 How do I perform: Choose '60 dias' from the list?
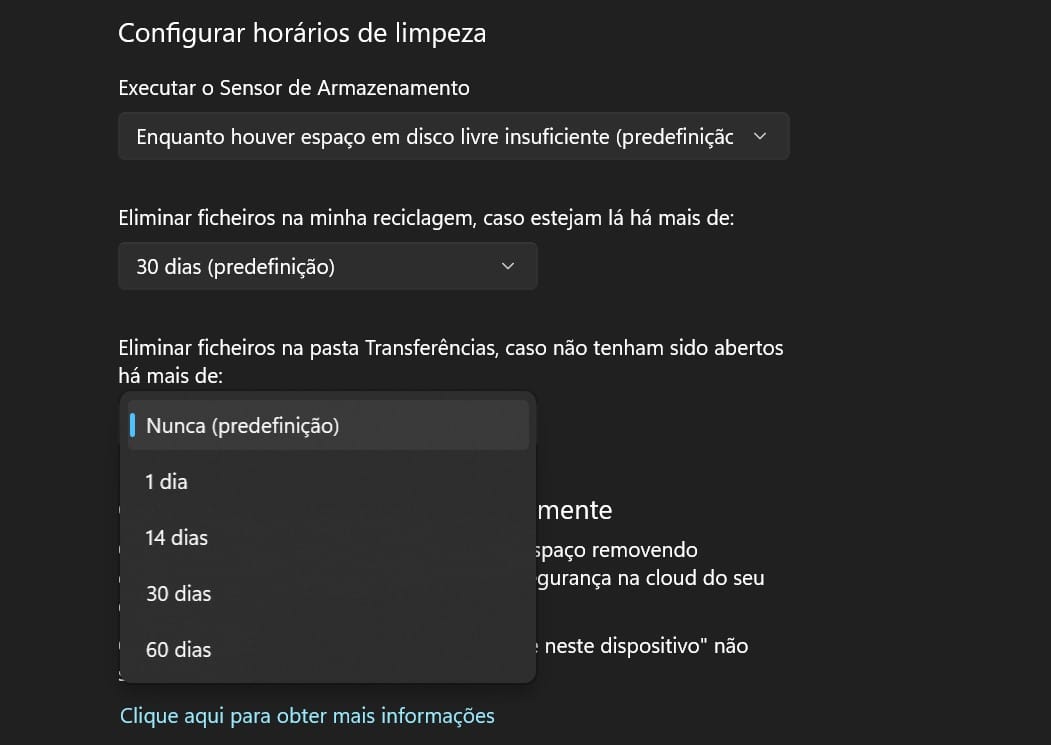point(179,650)
